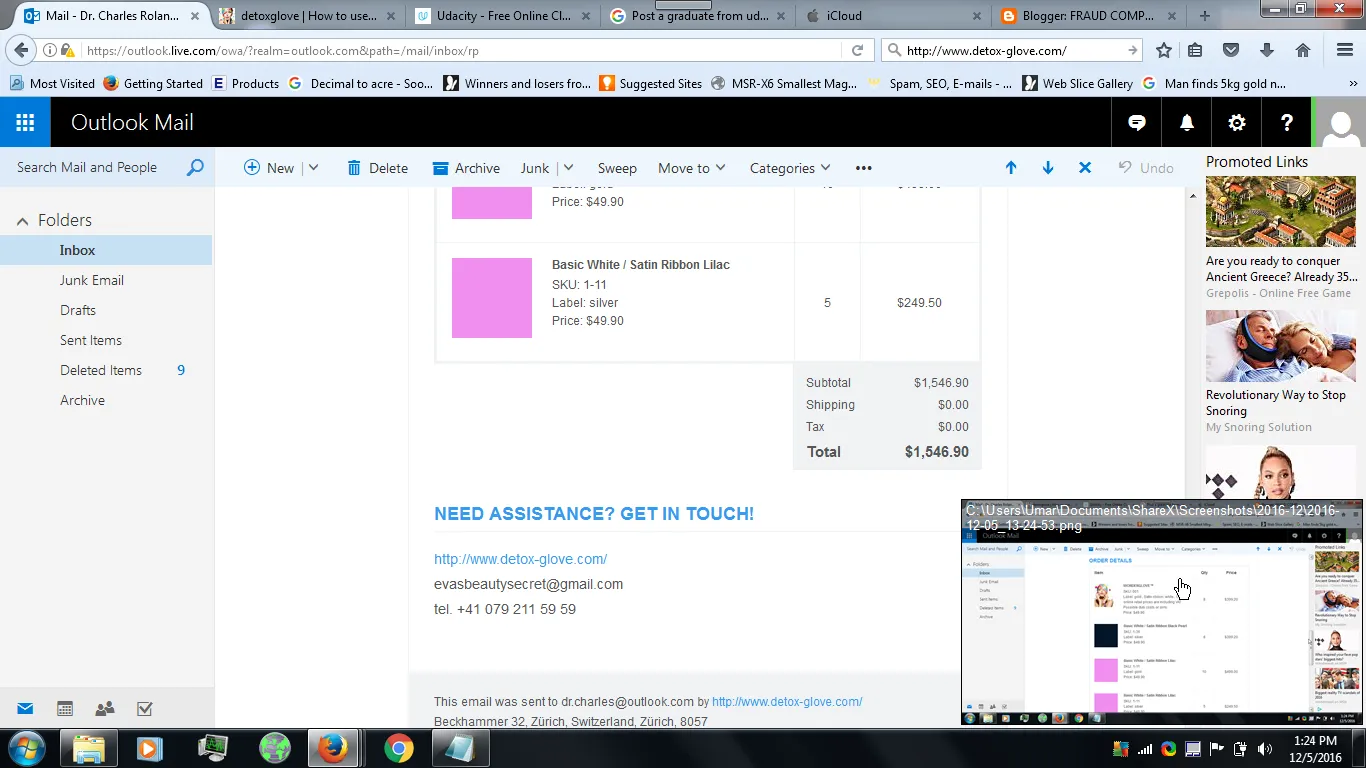
Task: Open Getting Started bookmark
Action: (153, 84)
